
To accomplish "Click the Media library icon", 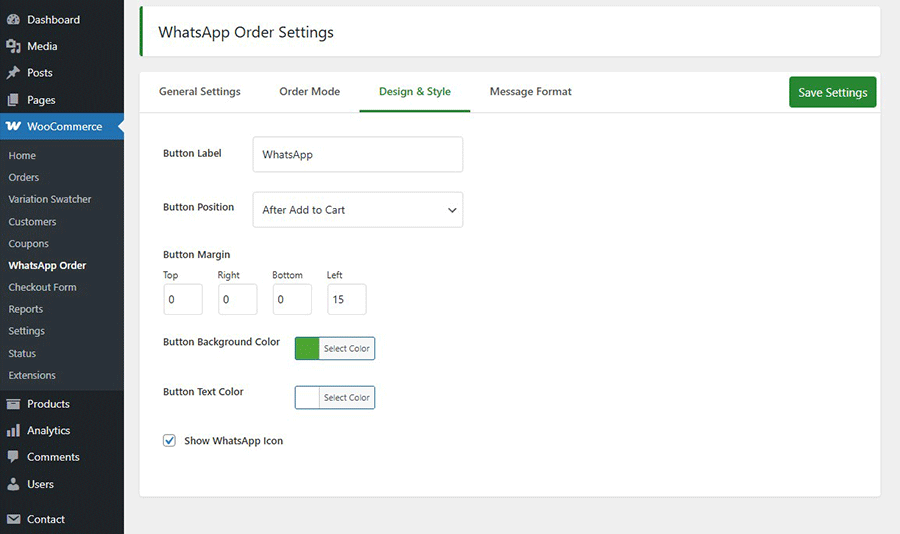I will [x=13, y=46].
